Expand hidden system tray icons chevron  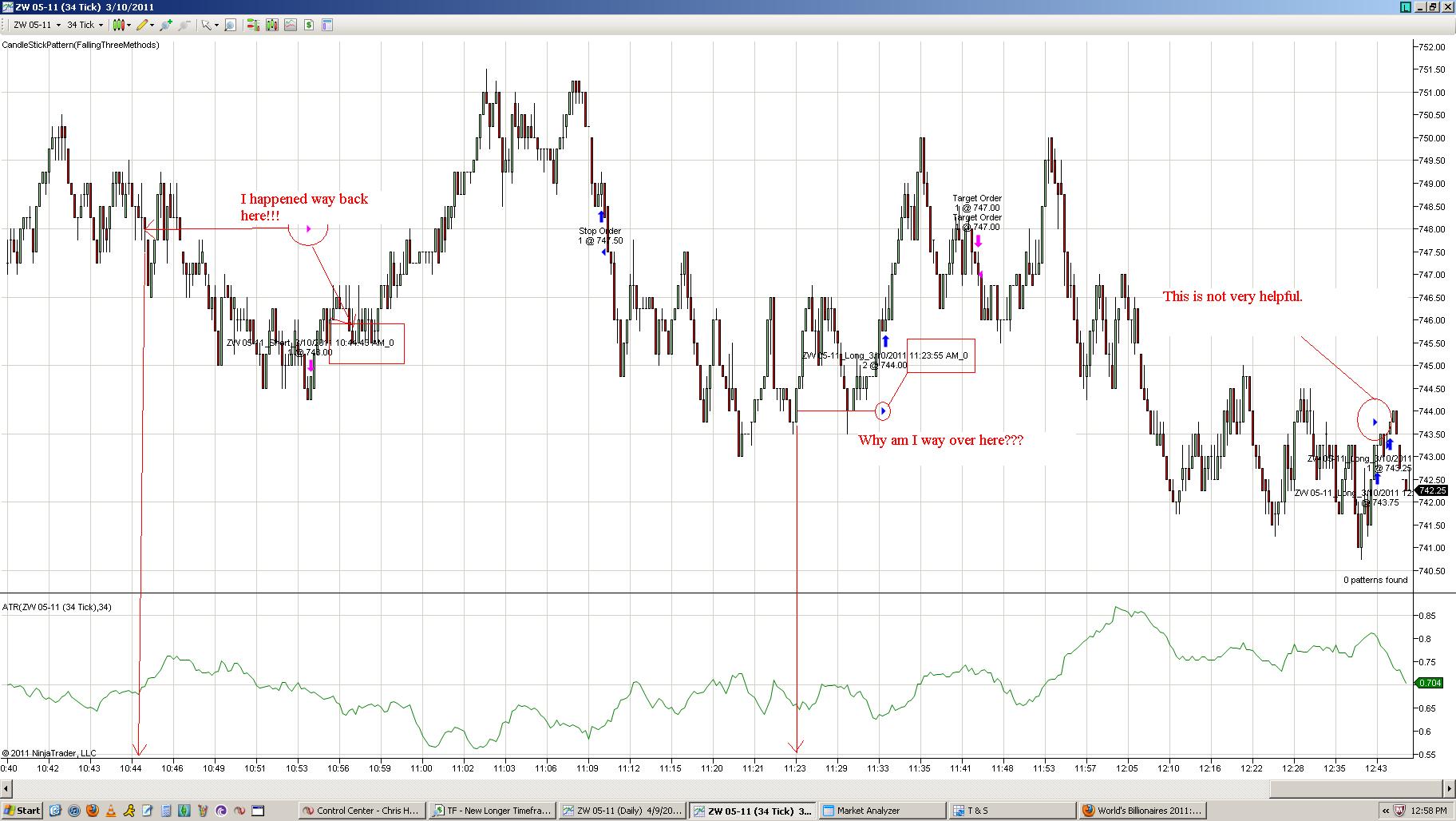click(x=1386, y=811)
